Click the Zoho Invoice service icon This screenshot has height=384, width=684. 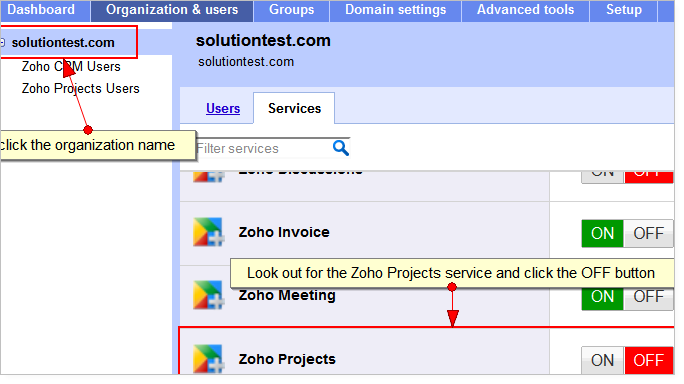click(209, 232)
